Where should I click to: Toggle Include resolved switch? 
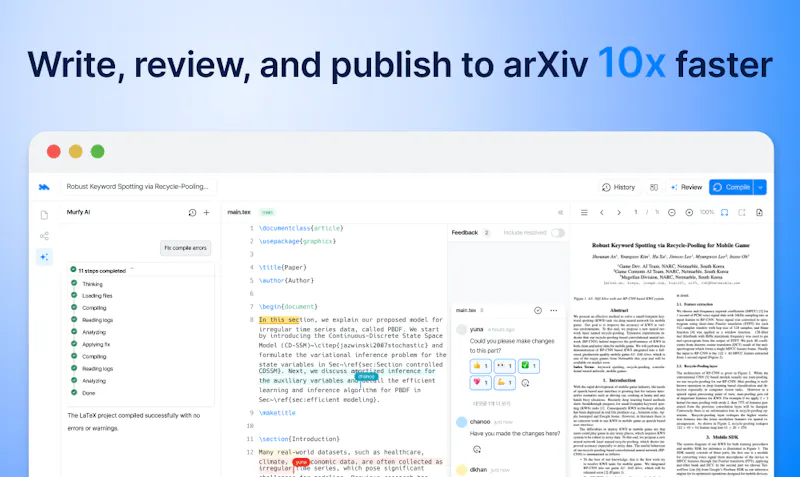click(x=558, y=233)
